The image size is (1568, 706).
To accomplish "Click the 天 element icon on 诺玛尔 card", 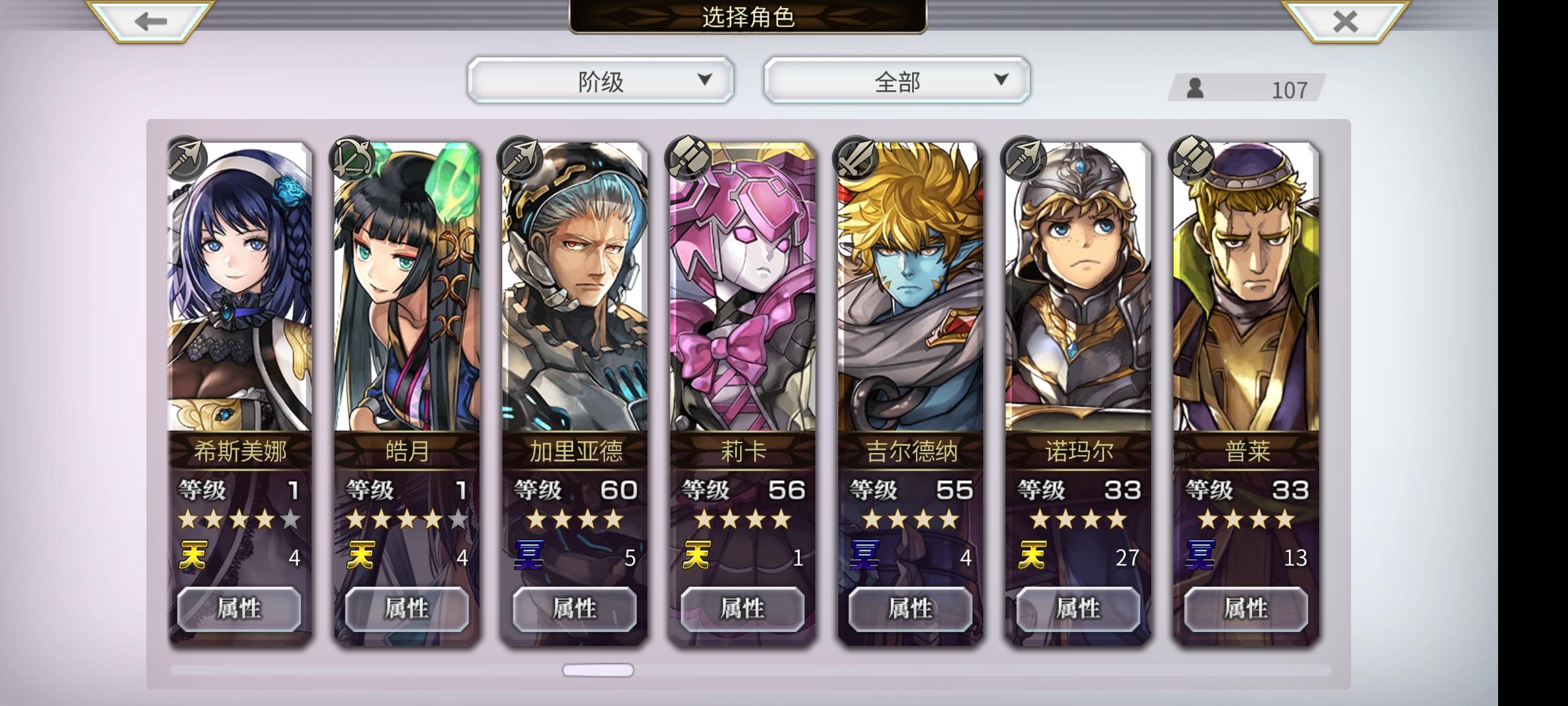I will tap(1032, 556).
